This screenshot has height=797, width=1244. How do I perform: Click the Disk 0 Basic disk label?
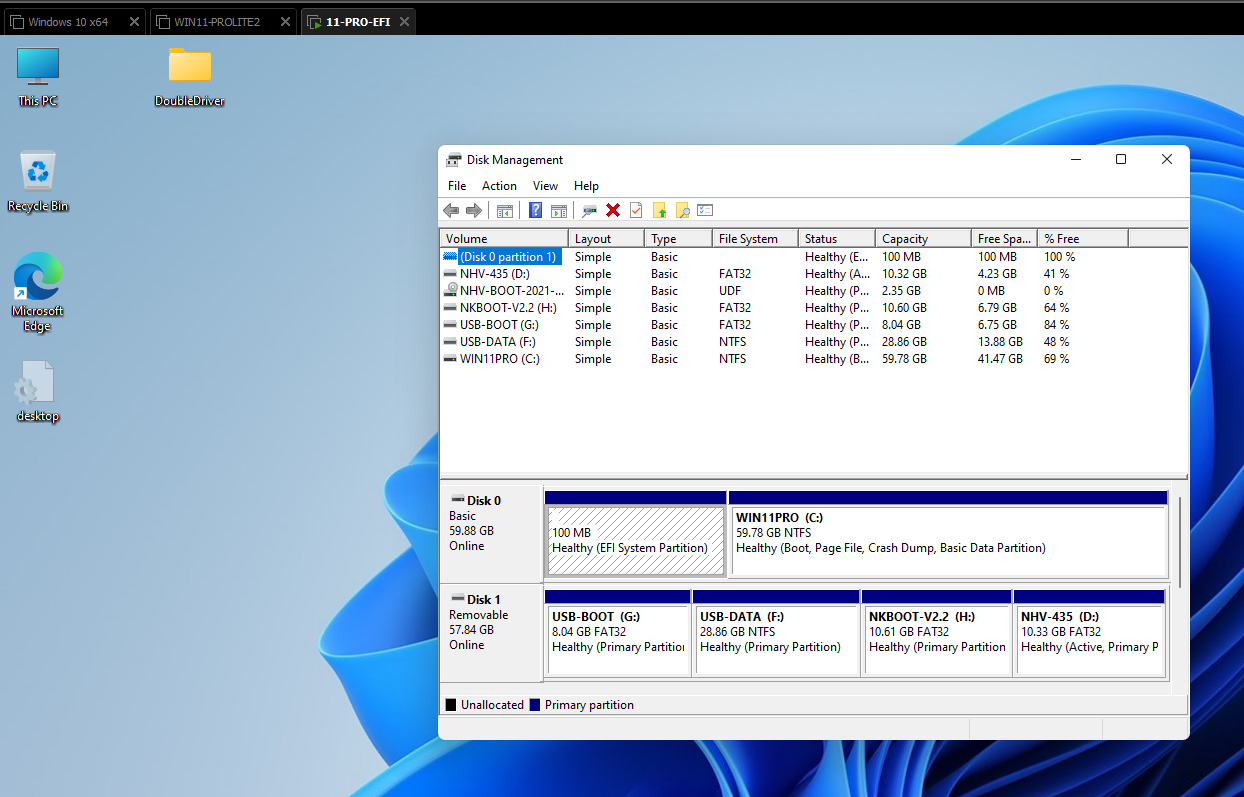coord(490,532)
